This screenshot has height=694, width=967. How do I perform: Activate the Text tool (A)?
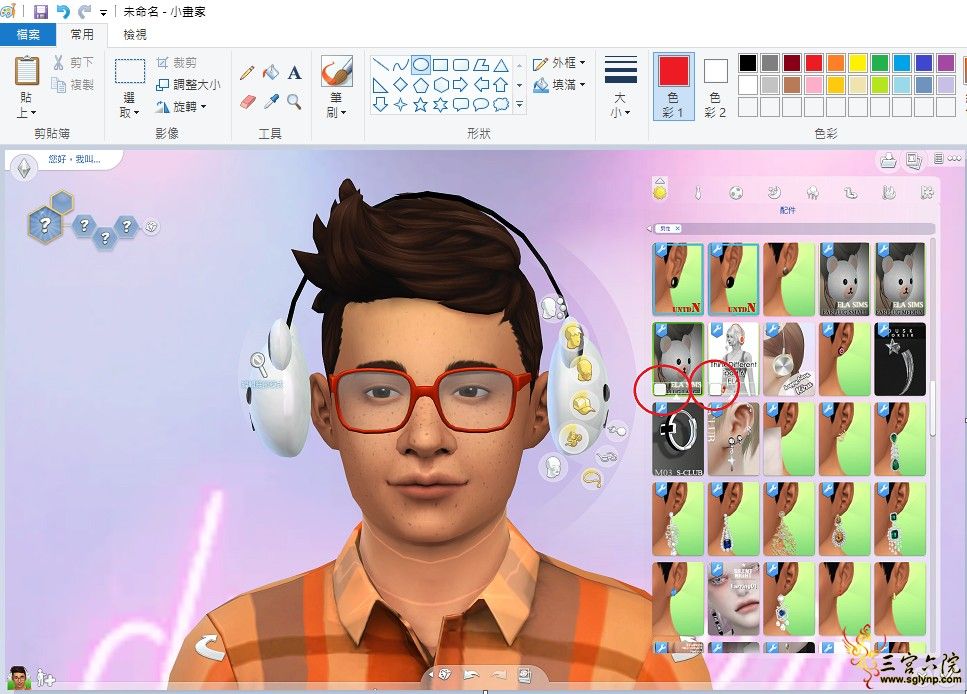click(x=295, y=73)
